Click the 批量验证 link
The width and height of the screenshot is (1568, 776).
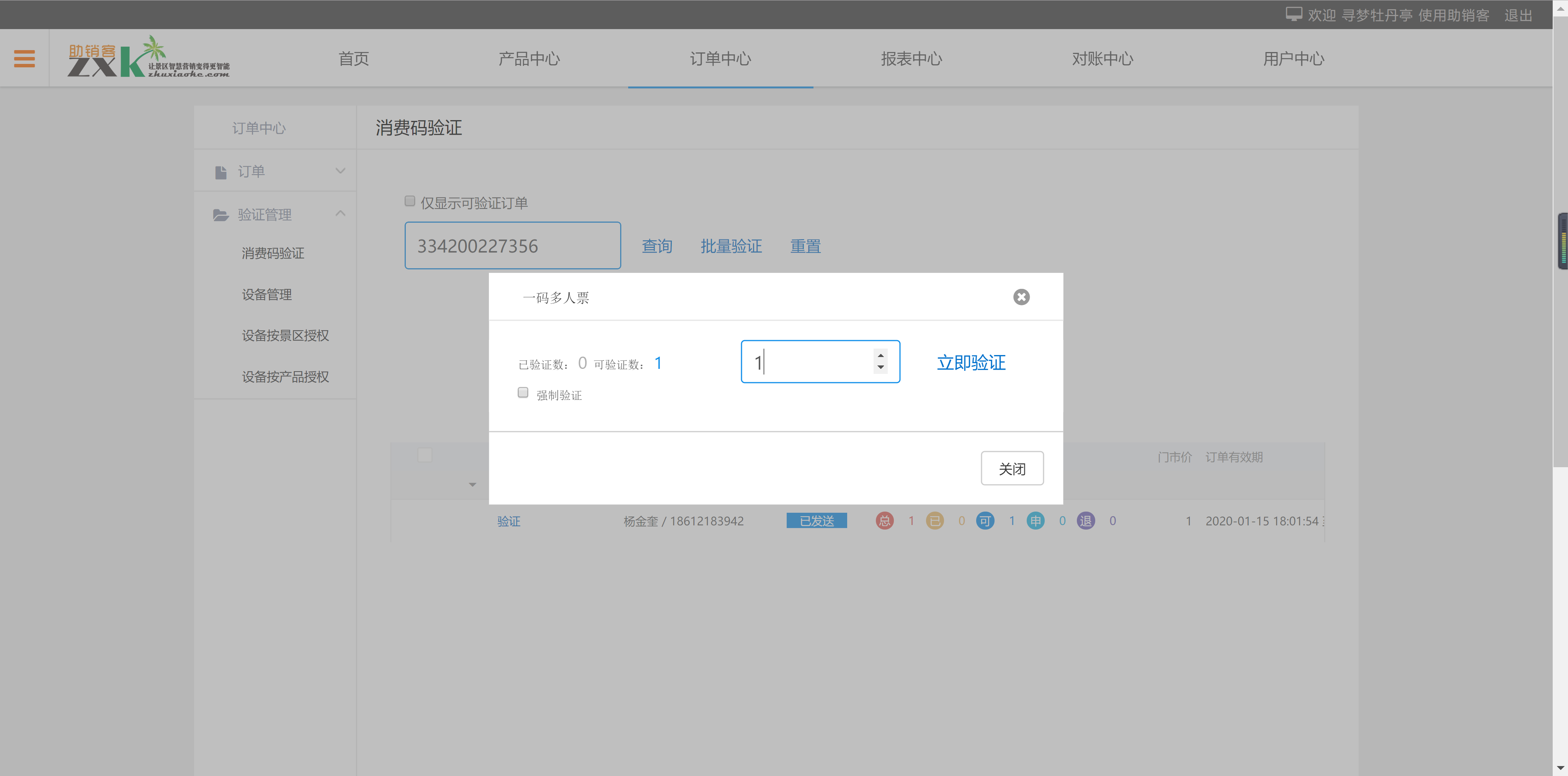731,246
